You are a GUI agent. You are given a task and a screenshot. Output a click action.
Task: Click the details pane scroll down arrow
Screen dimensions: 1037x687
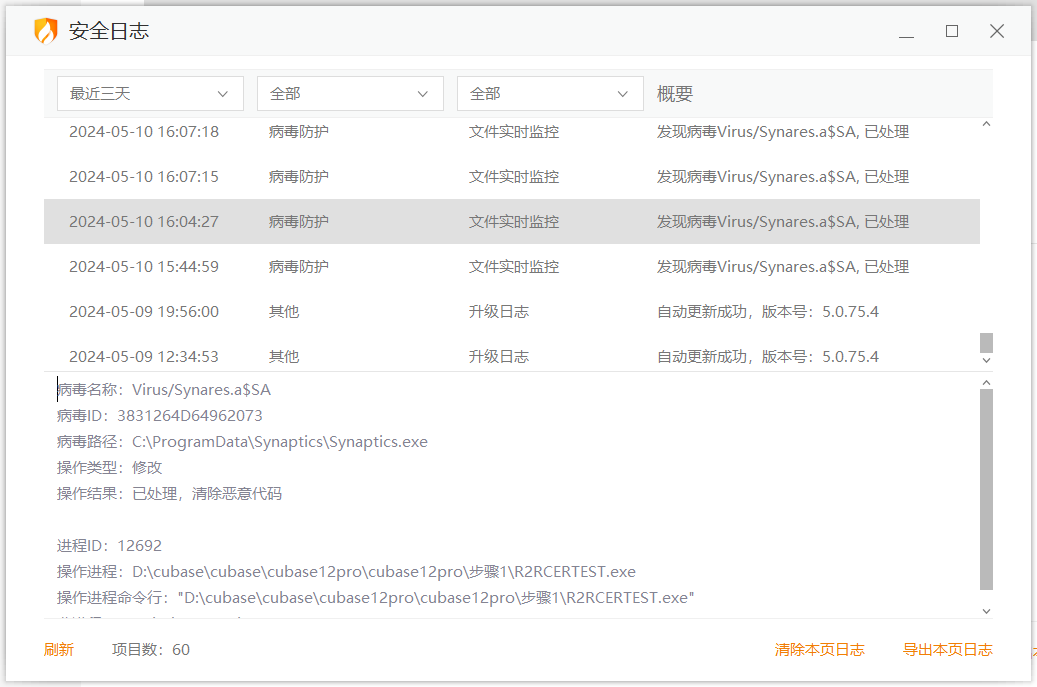coord(986,610)
